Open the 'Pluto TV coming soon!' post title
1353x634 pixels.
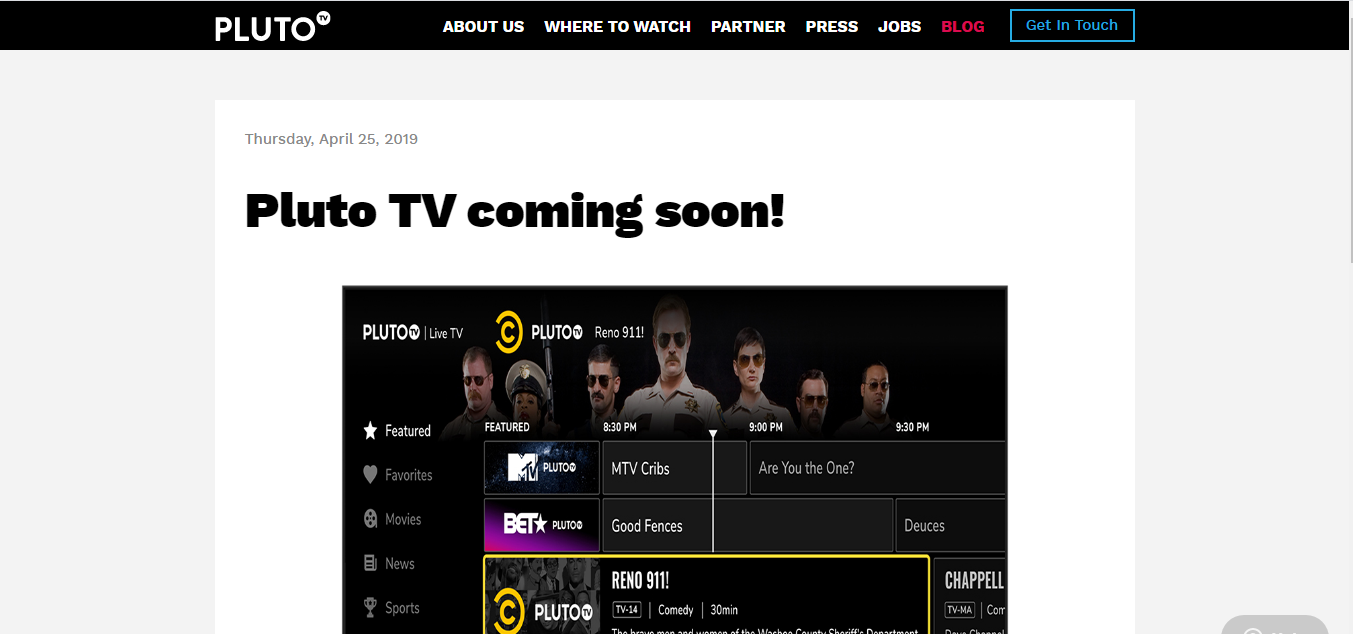(x=515, y=211)
